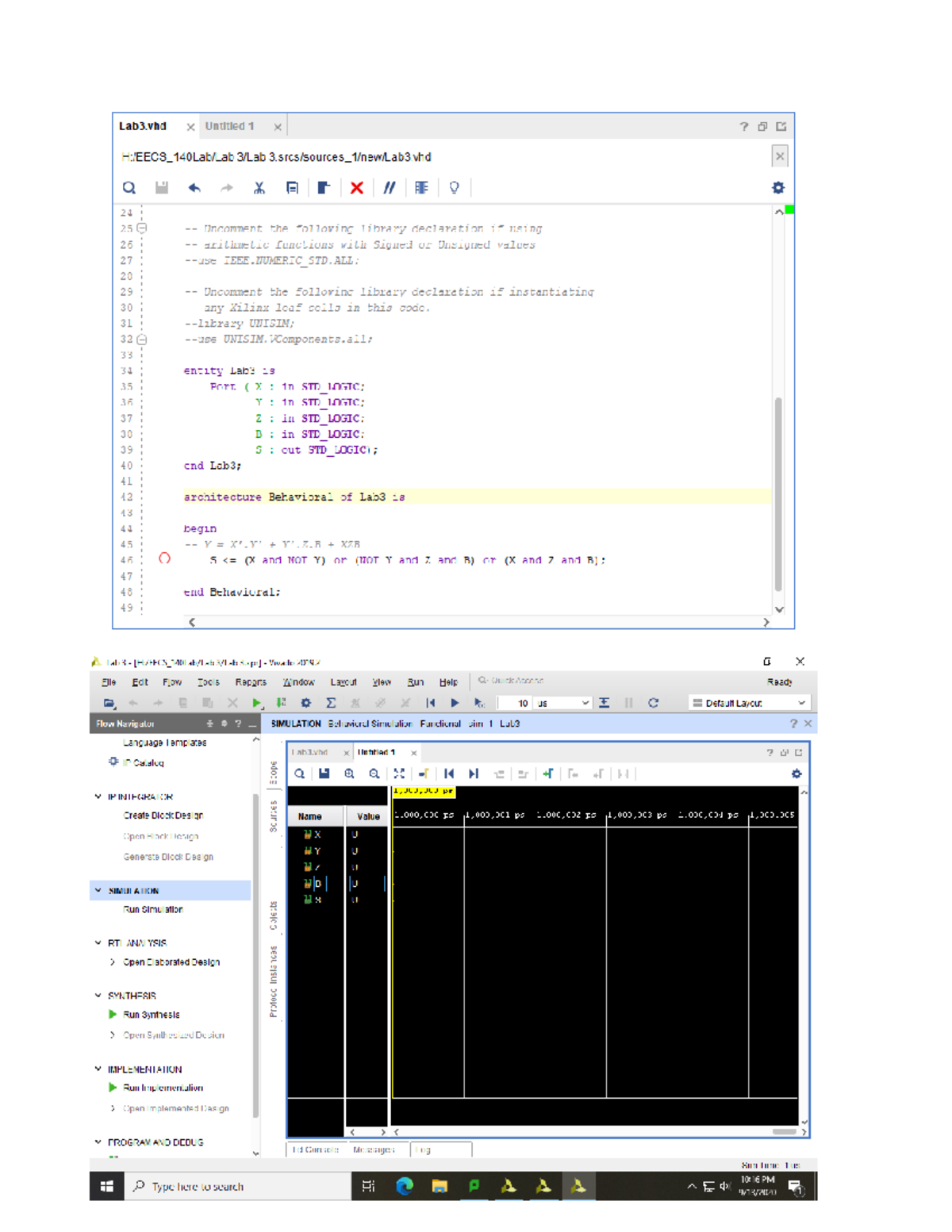Switch to the Untitled 1 waveform tab

coord(378,752)
